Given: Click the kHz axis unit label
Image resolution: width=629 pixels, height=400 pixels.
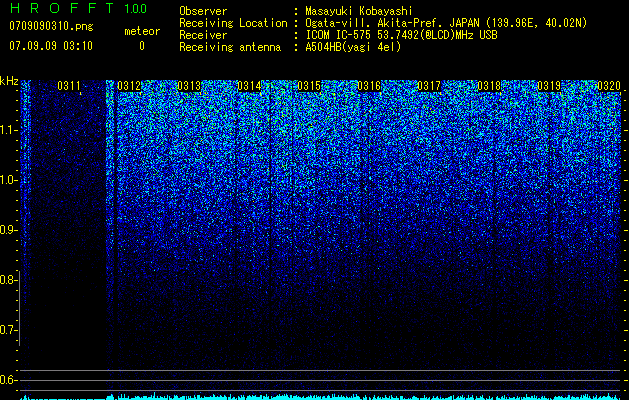Looking at the screenshot, I should pos(9,81).
